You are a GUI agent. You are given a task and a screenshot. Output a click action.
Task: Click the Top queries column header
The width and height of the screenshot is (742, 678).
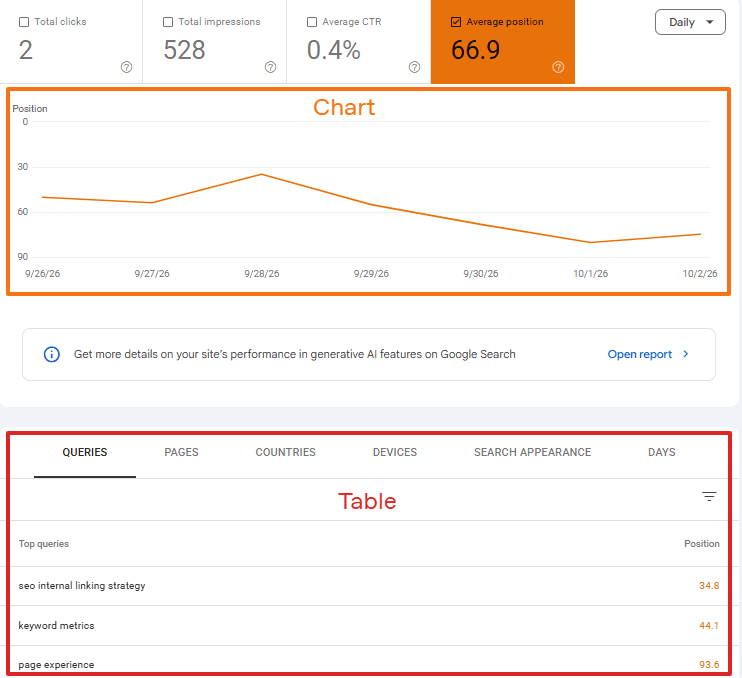click(x=44, y=544)
